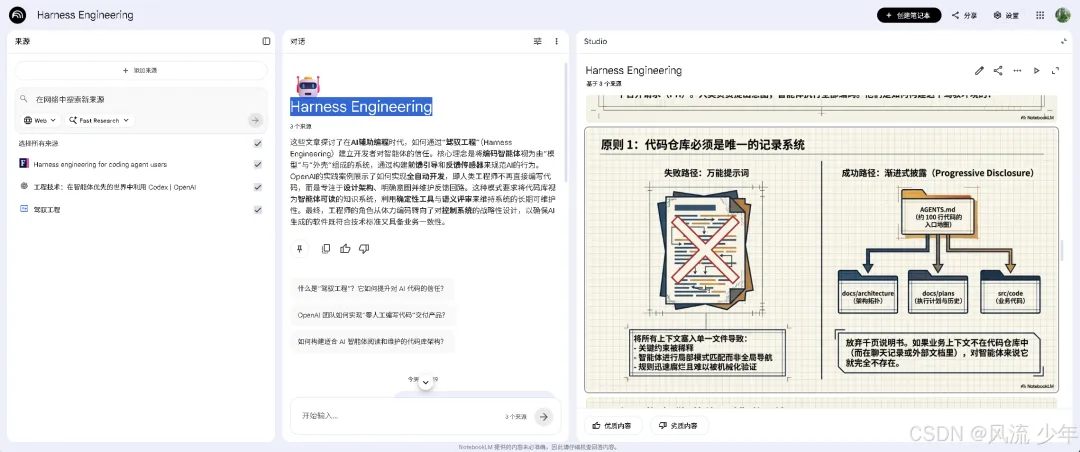This screenshot has width=1080, height=452.
Task: Click the 对话 panel heading
Action: [298, 41]
